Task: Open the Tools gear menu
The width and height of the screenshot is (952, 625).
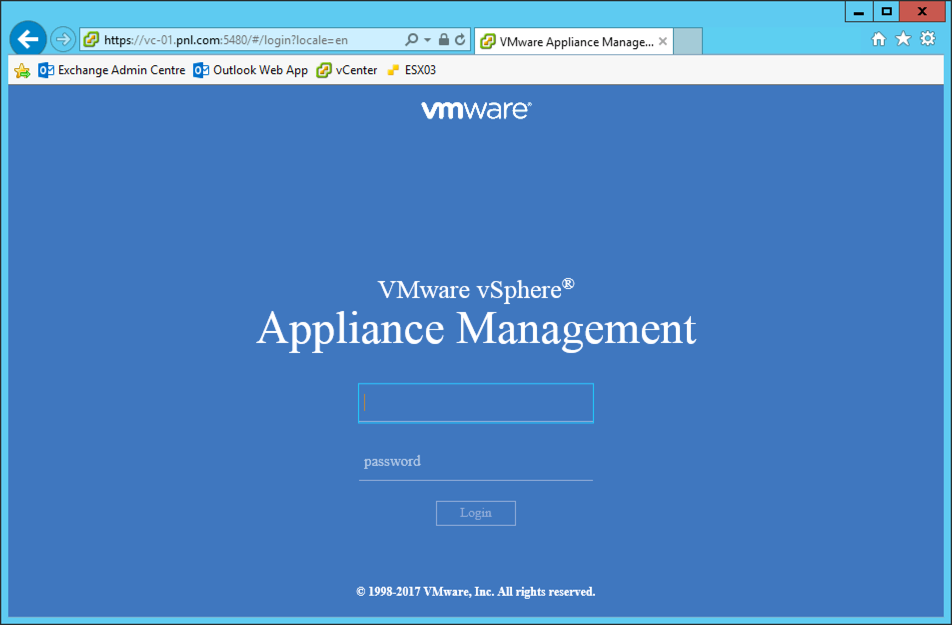Action: [928, 39]
